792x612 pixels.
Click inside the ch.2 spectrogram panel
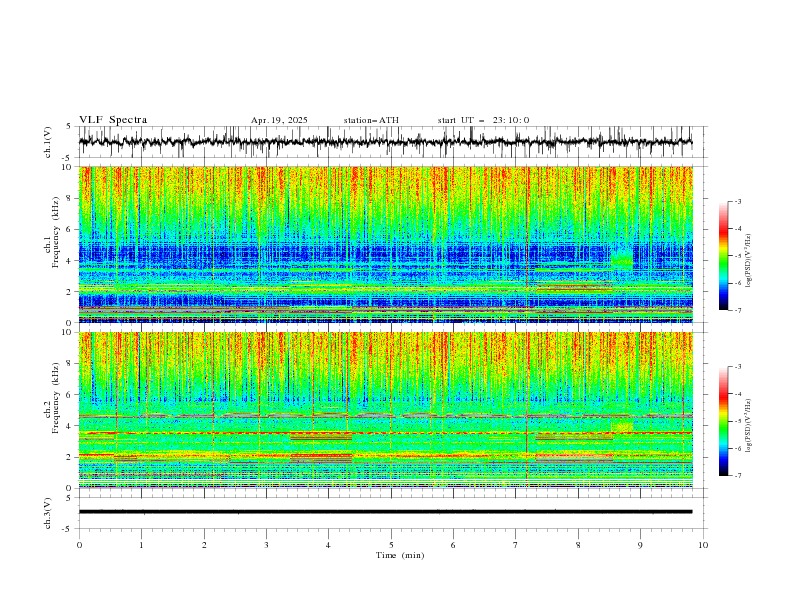point(386,410)
